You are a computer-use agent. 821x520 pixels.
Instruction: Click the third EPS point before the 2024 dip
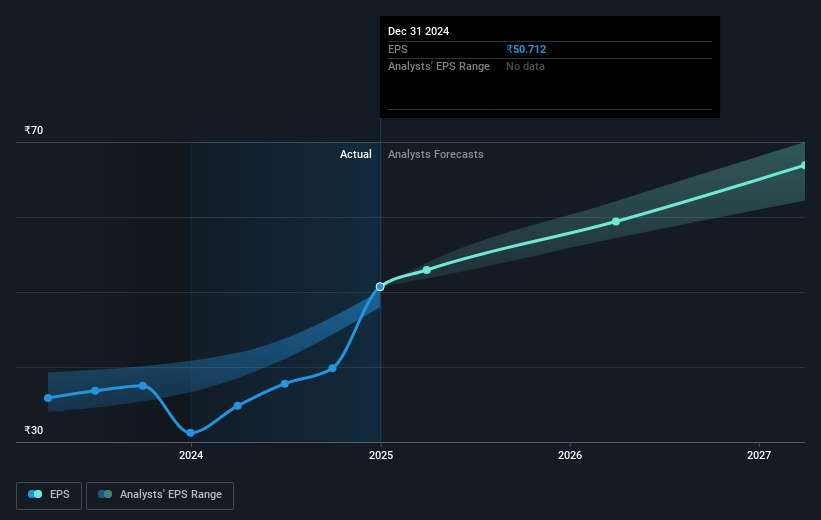(x=143, y=385)
